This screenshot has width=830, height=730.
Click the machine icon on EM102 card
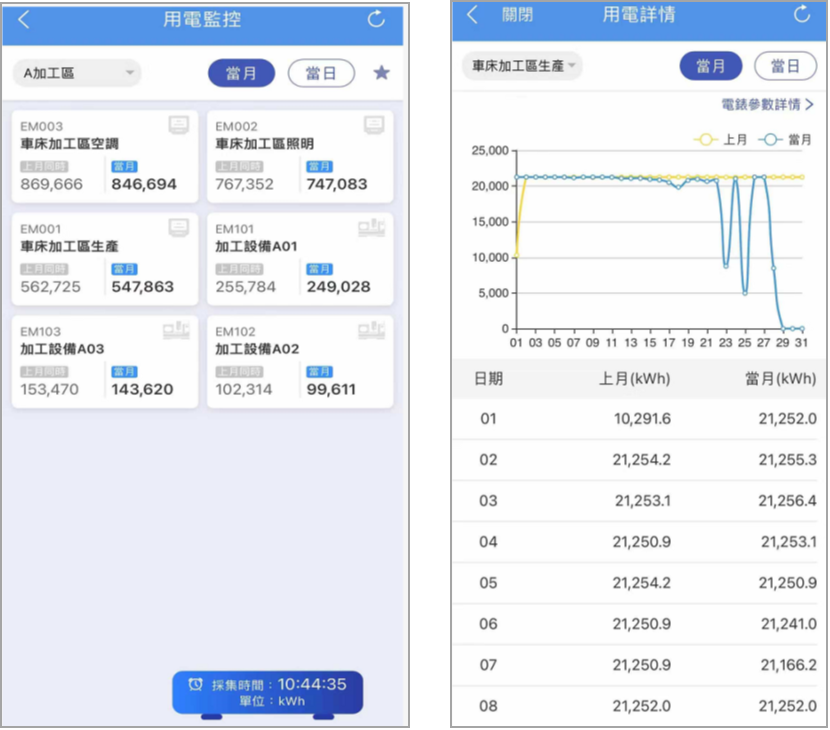371,330
